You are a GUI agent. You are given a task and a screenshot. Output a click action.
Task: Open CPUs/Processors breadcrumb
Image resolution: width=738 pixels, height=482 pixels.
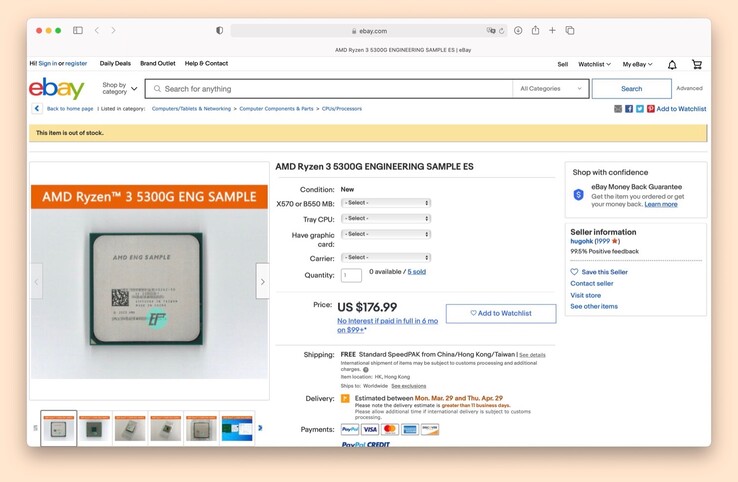(x=342, y=109)
